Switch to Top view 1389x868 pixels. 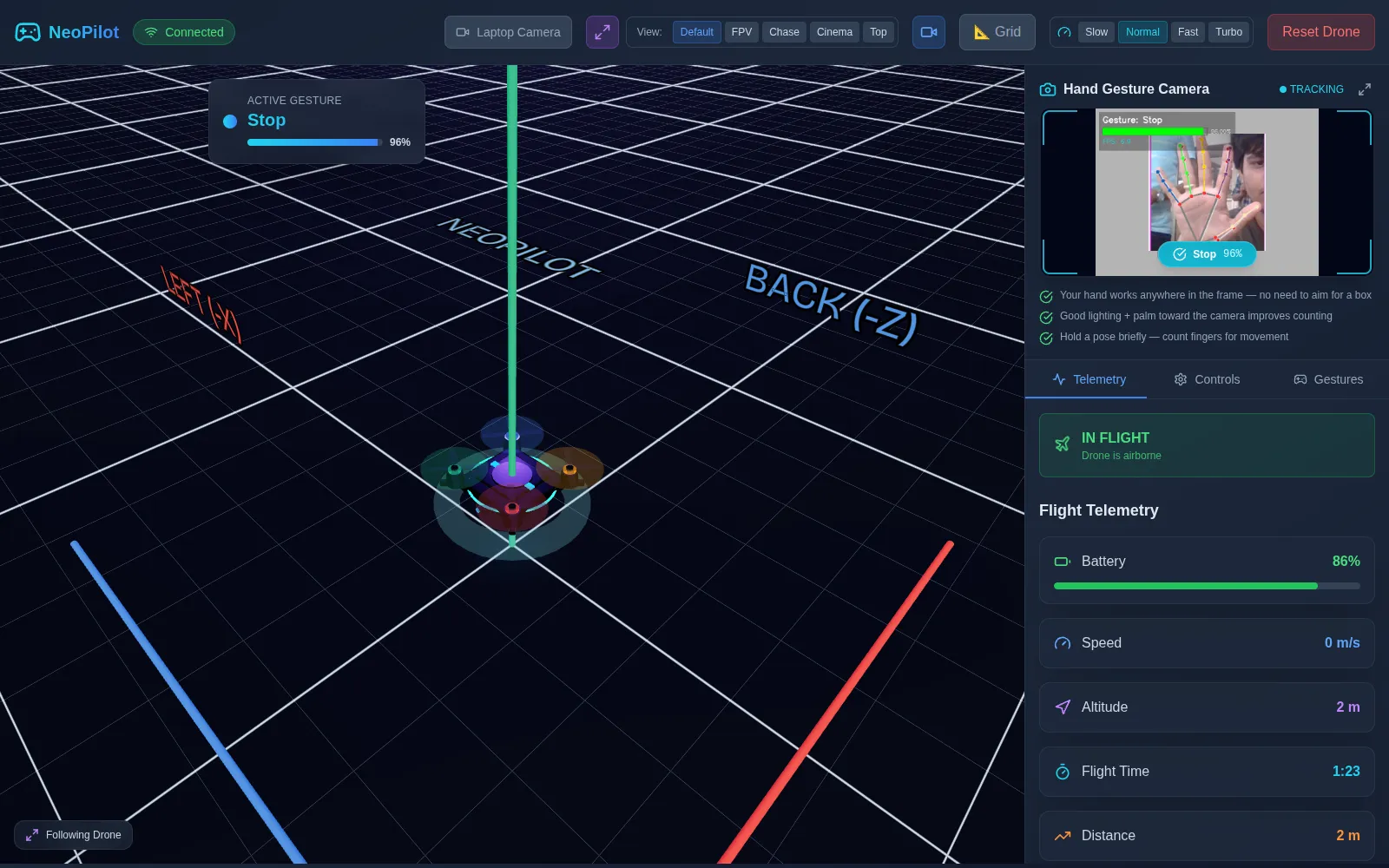(879, 32)
